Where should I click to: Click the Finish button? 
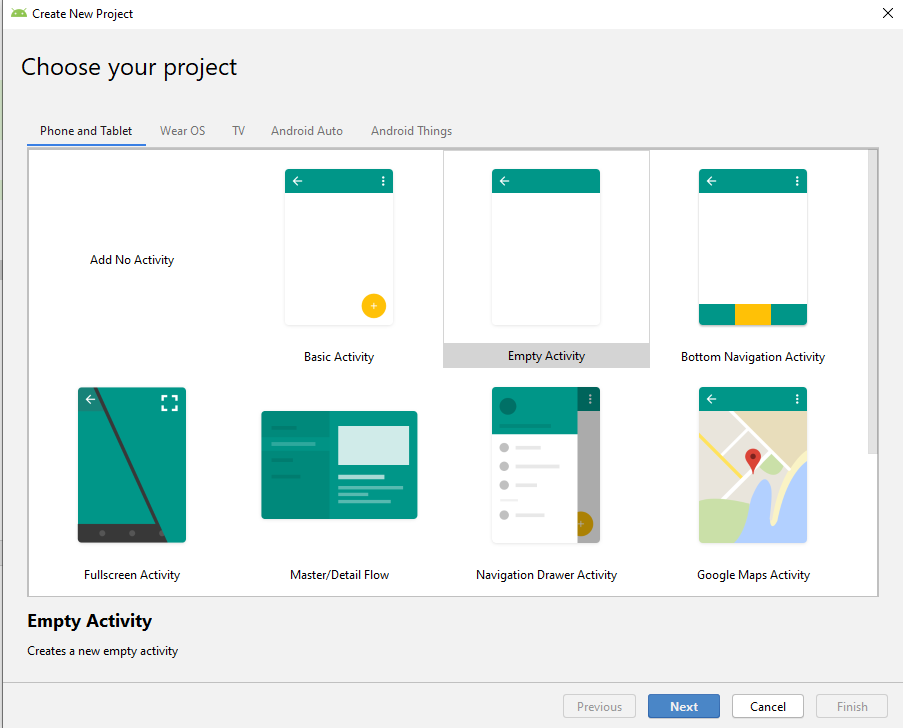pyautogui.click(x=852, y=706)
